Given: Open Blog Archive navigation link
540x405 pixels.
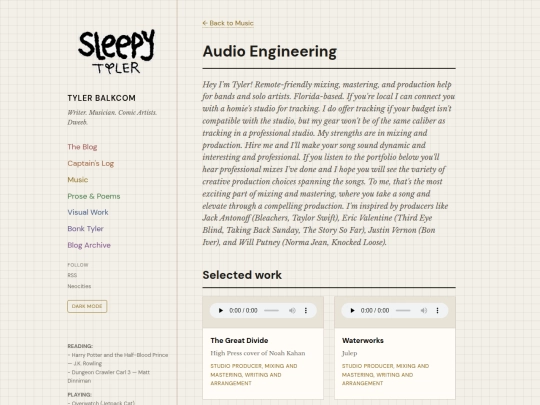Looking at the screenshot, I should 89,245.
